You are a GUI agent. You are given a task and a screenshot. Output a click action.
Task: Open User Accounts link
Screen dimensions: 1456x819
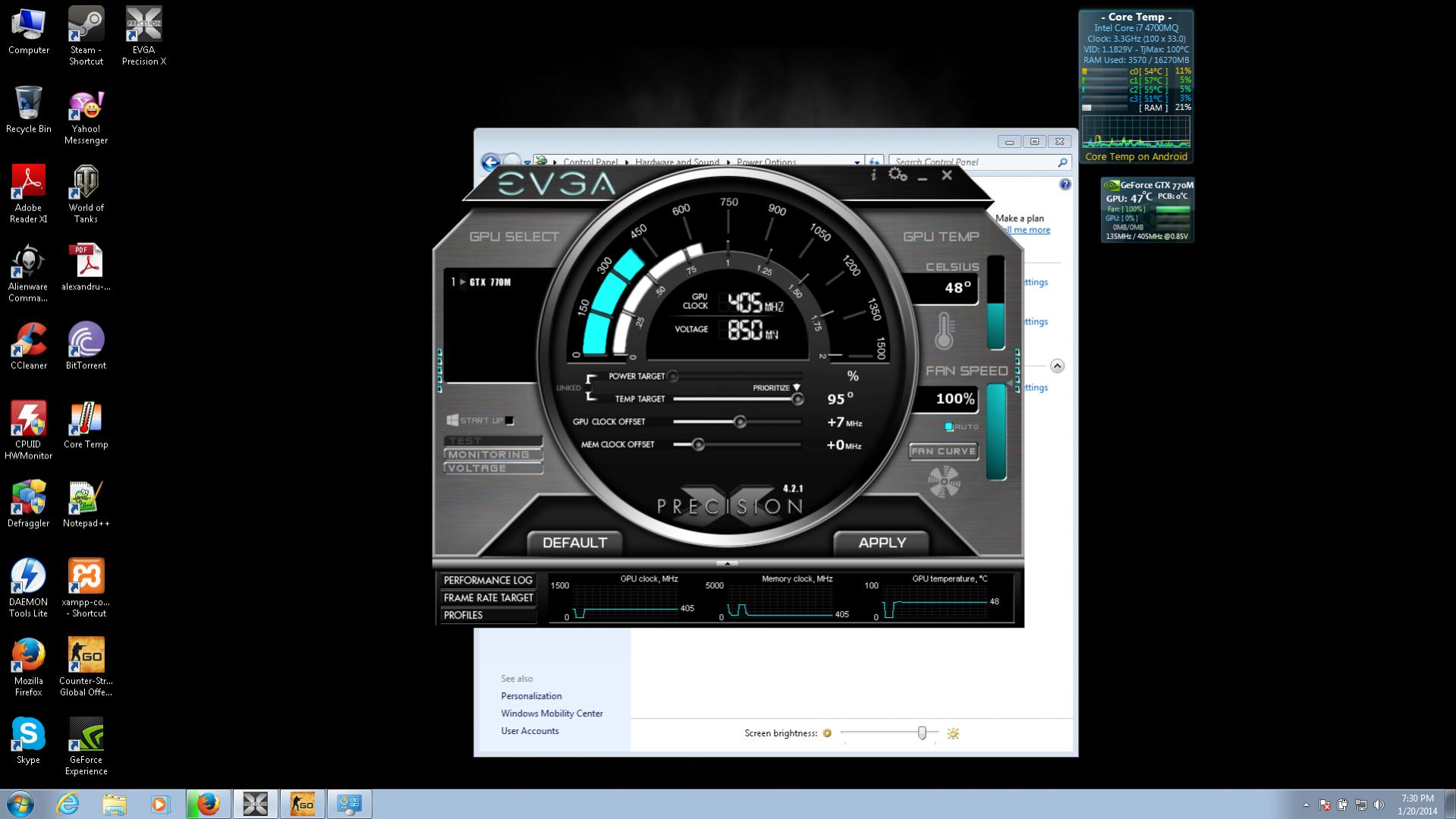(530, 731)
